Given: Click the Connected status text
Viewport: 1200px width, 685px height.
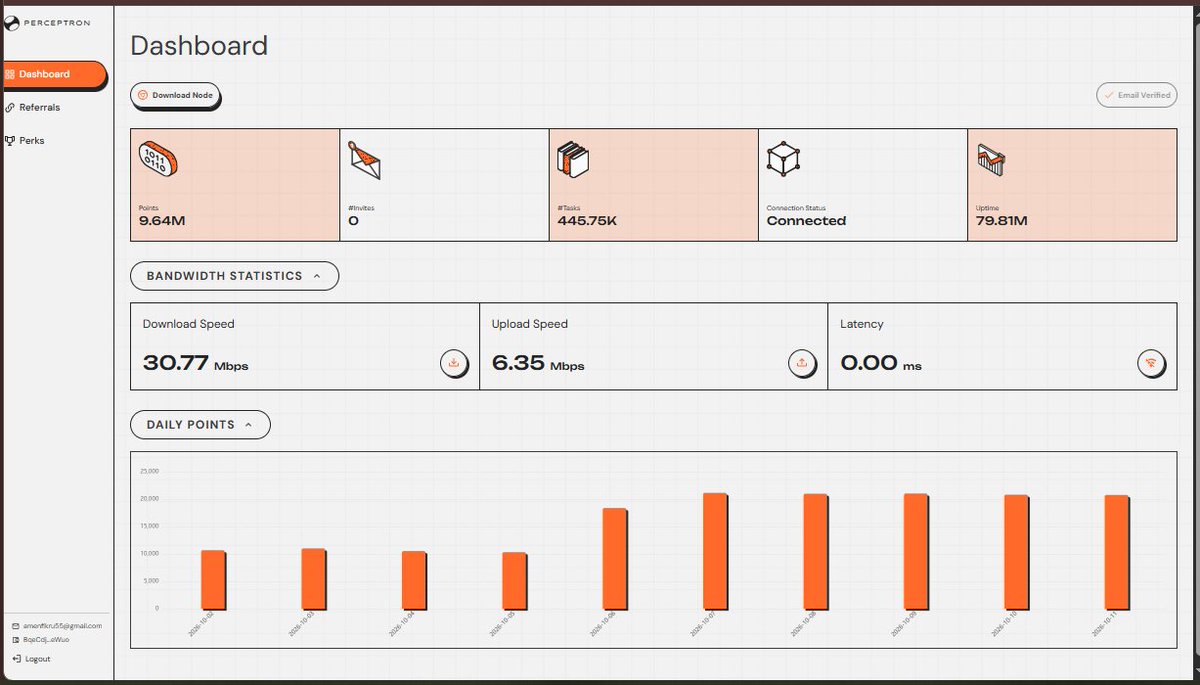Looking at the screenshot, I should [806, 221].
